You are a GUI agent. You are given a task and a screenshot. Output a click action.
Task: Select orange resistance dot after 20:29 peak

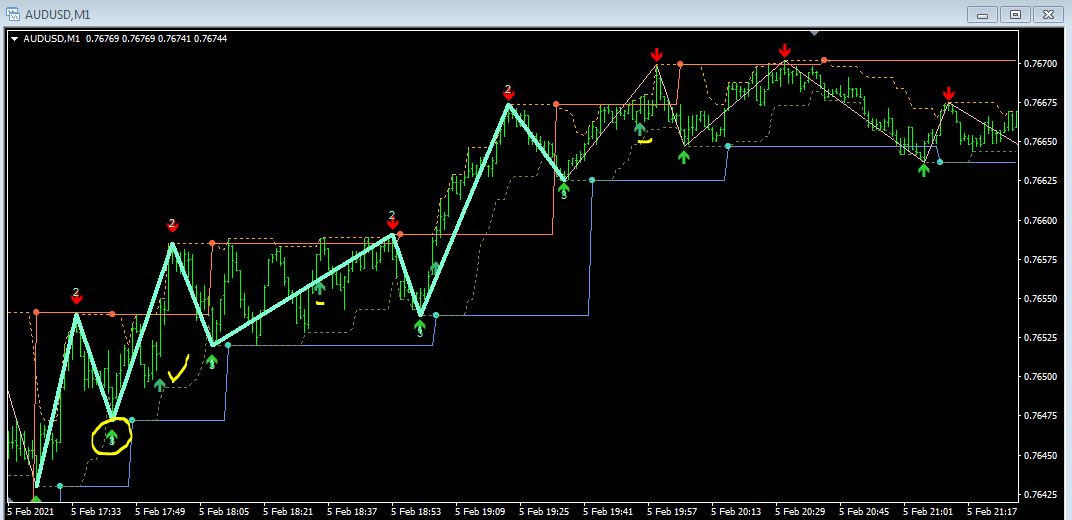tap(824, 60)
